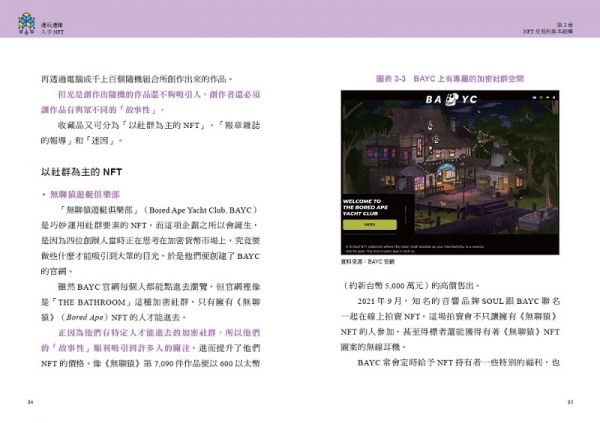Click page number 84

31,402
